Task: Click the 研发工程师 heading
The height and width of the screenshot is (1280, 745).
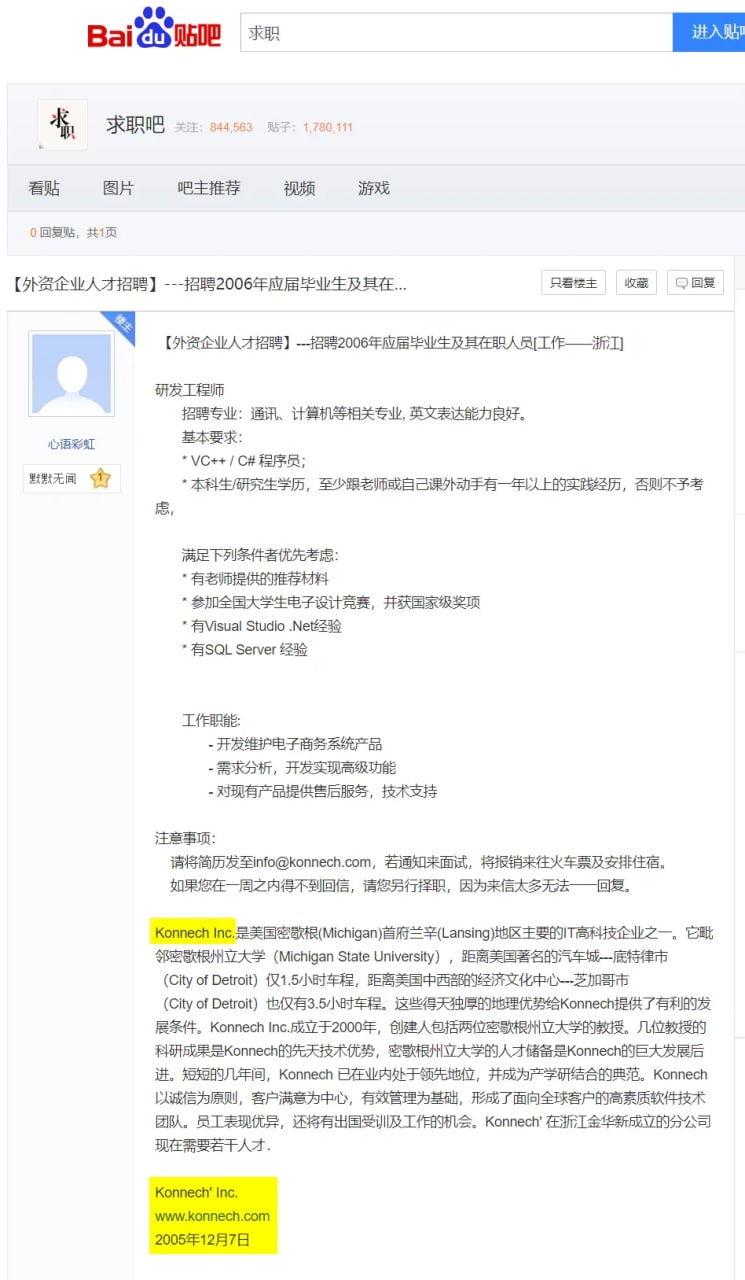Action: (x=190, y=389)
